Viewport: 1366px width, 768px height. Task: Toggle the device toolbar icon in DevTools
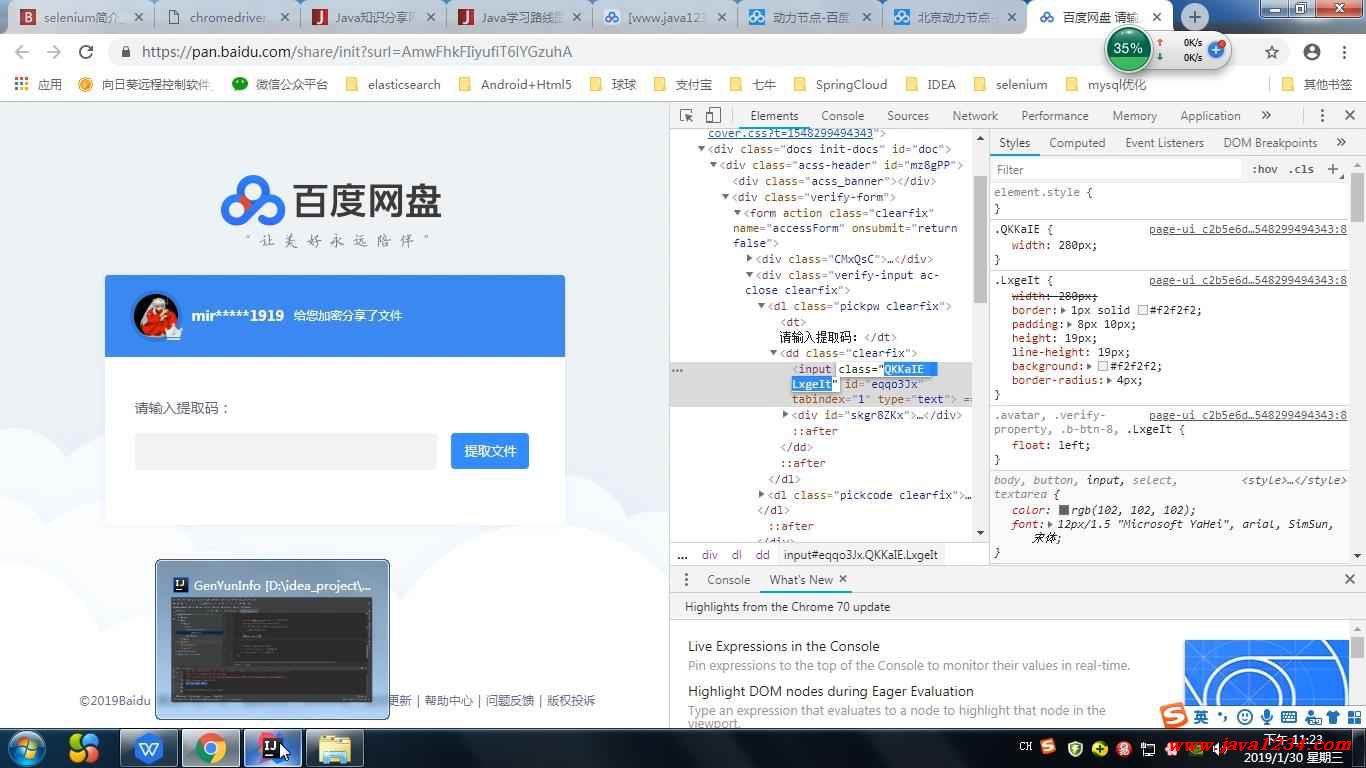[x=713, y=116]
